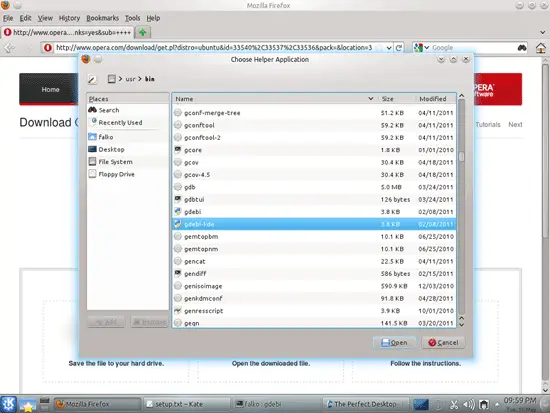Click the Open button
The image size is (550, 413).
pyautogui.click(x=395, y=342)
